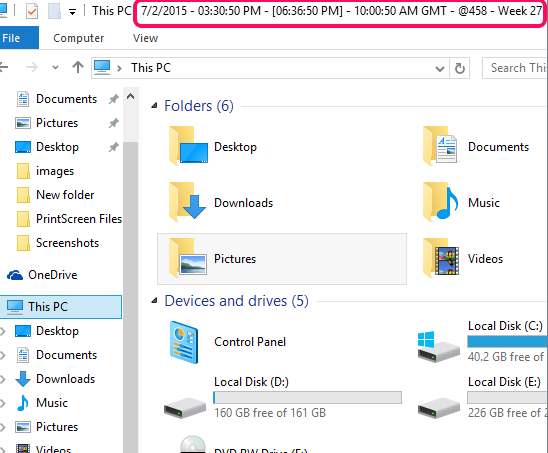
Task: Click the Refresh icon beside the address bar
Action: tap(460, 68)
